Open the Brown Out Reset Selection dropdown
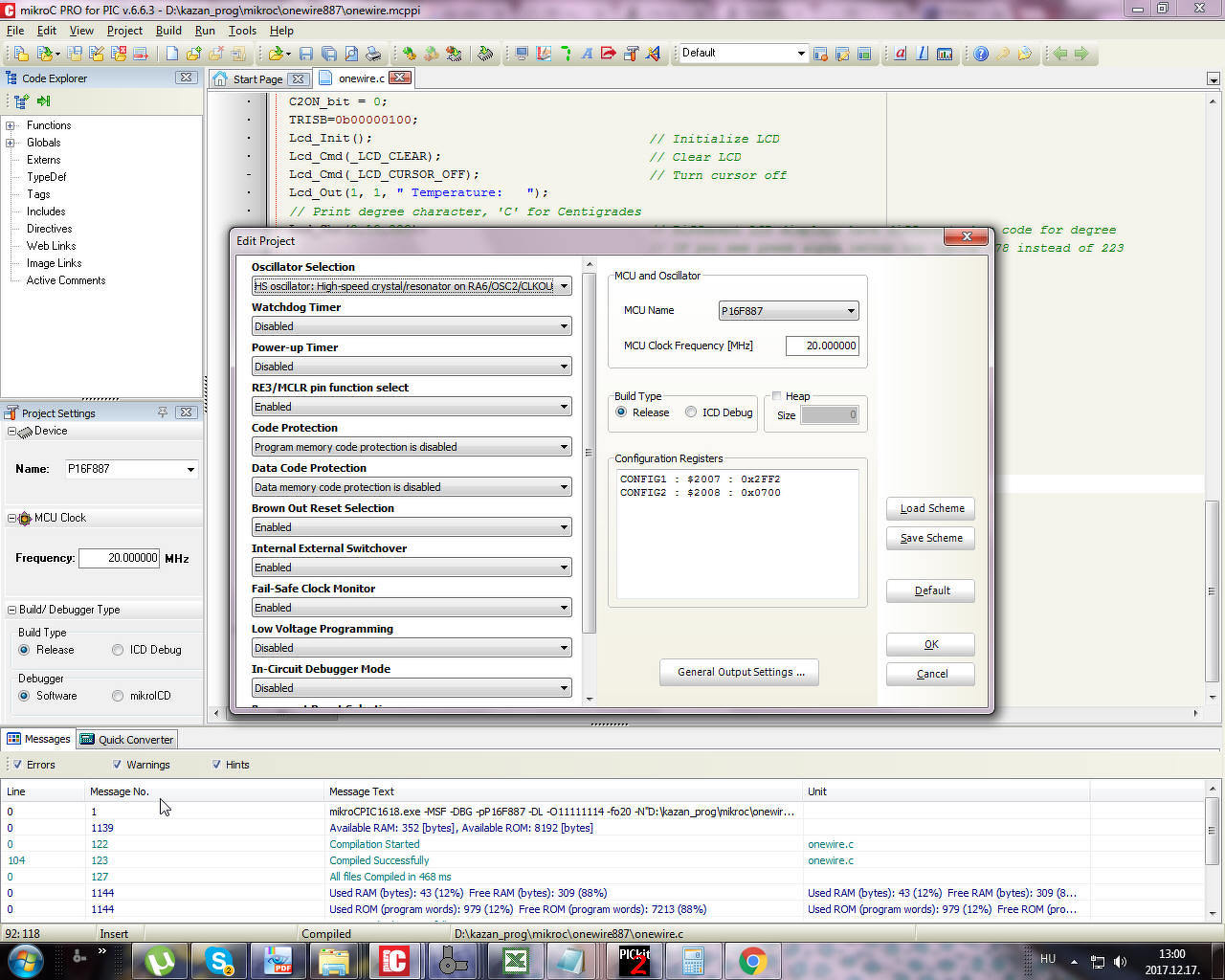The width and height of the screenshot is (1225, 980). click(x=412, y=527)
